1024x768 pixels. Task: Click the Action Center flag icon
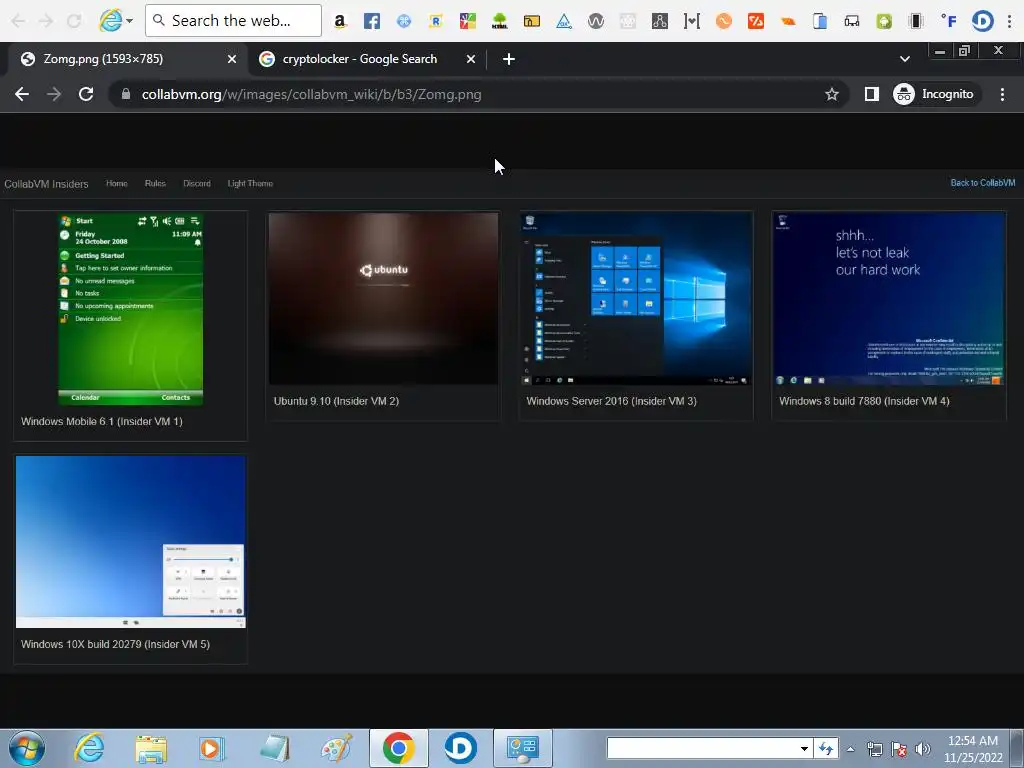899,749
